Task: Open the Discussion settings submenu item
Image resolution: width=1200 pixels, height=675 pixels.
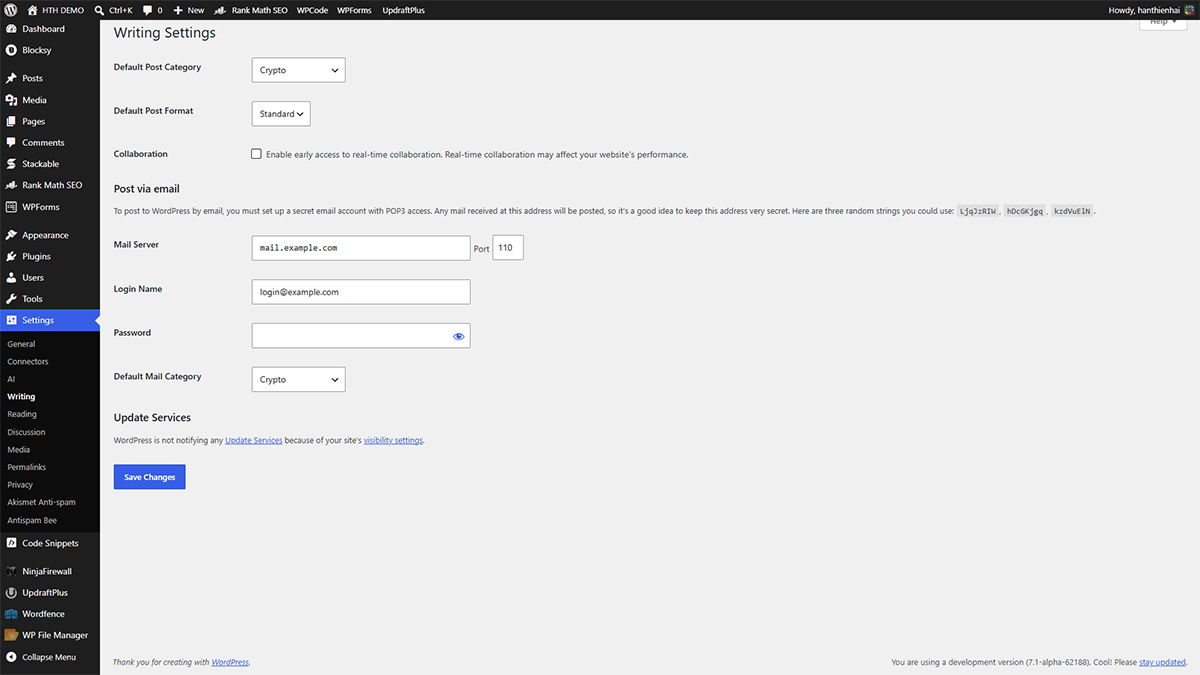Action: pos(26,432)
